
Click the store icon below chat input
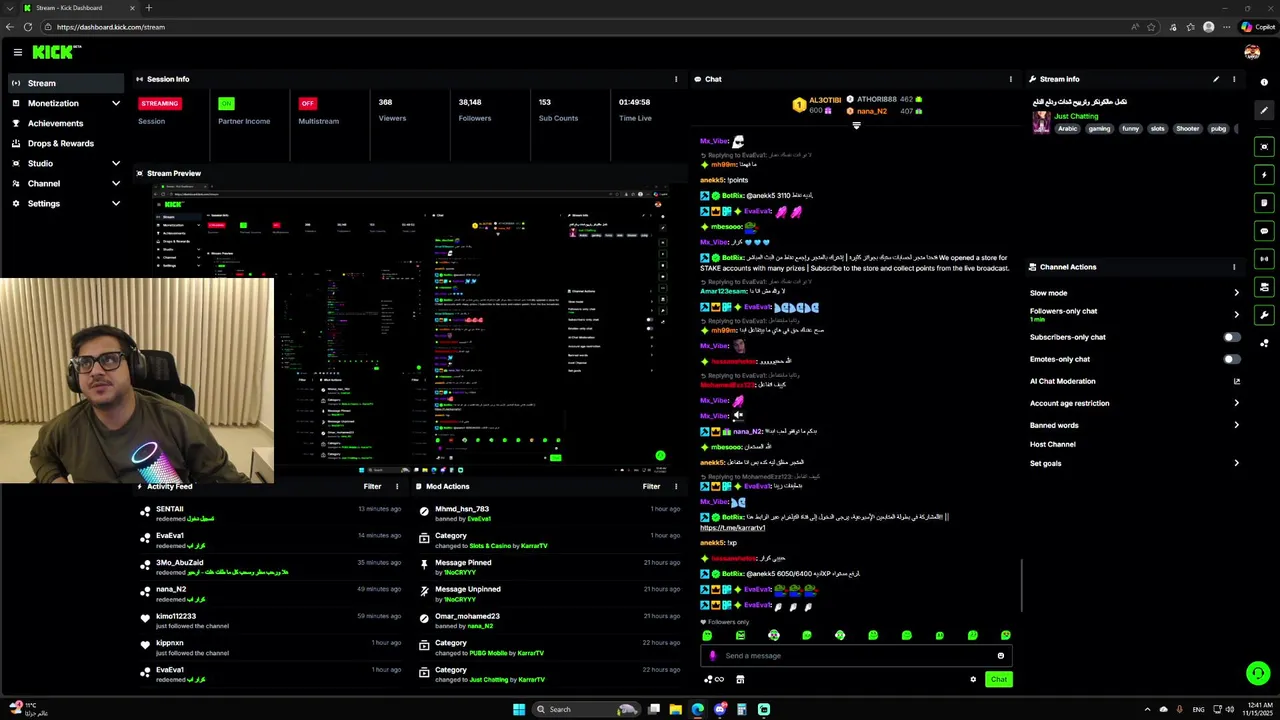coord(740,680)
